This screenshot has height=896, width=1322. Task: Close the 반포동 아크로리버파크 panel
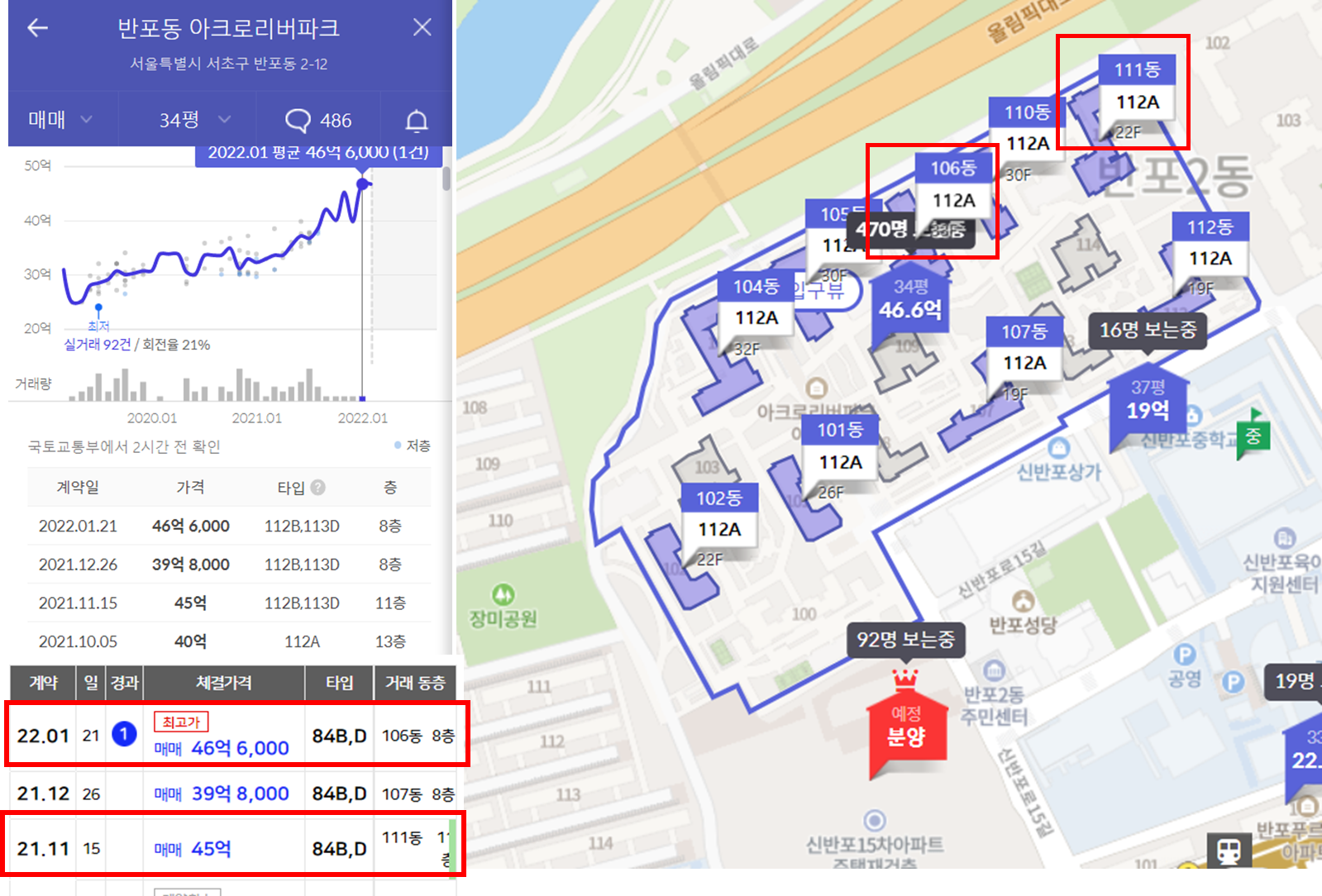422,27
